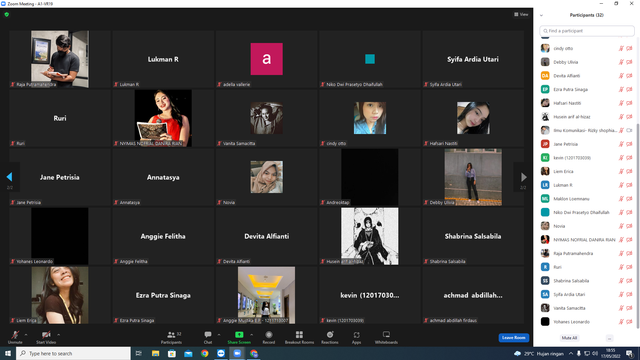This screenshot has width=640, height=360.
Task: Open the View layout menu
Action: [521, 14]
